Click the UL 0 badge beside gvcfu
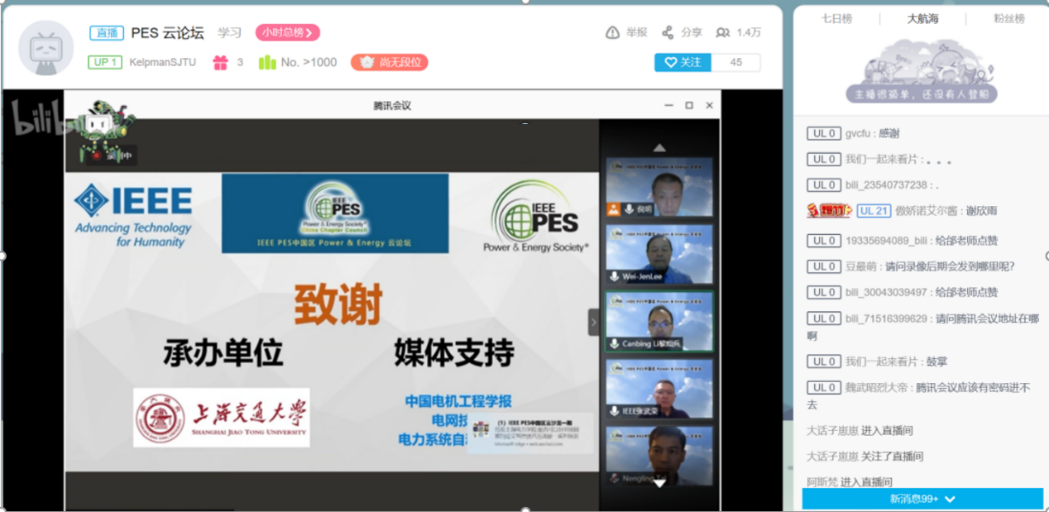1049x512 pixels. point(823,133)
